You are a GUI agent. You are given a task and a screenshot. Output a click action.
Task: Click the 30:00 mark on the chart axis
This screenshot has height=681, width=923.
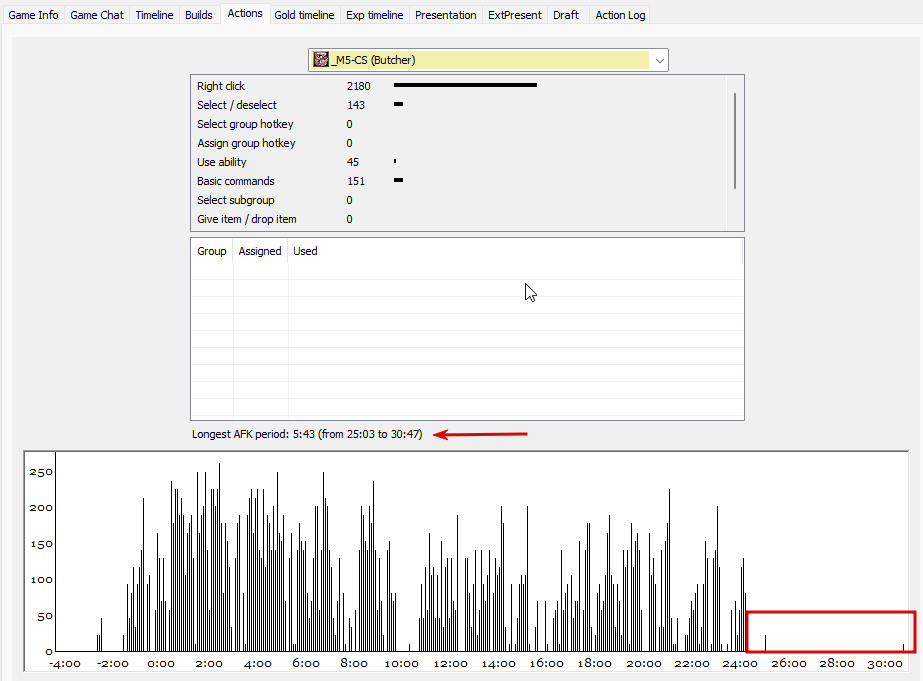pyautogui.click(x=885, y=663)
